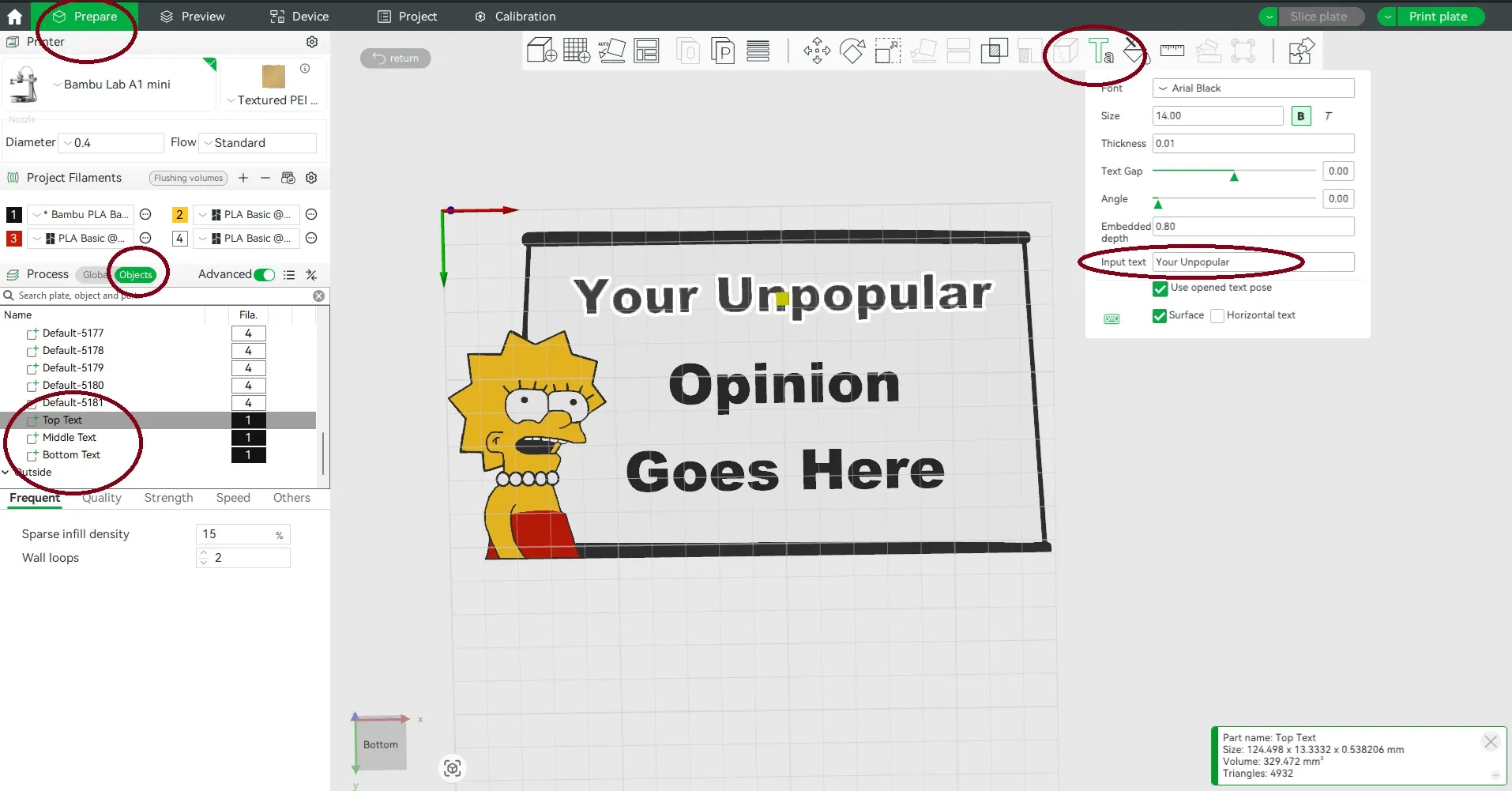Open more options for filament 1
The width and height of the screenshot is (1512, 791).
click(145, 214)
